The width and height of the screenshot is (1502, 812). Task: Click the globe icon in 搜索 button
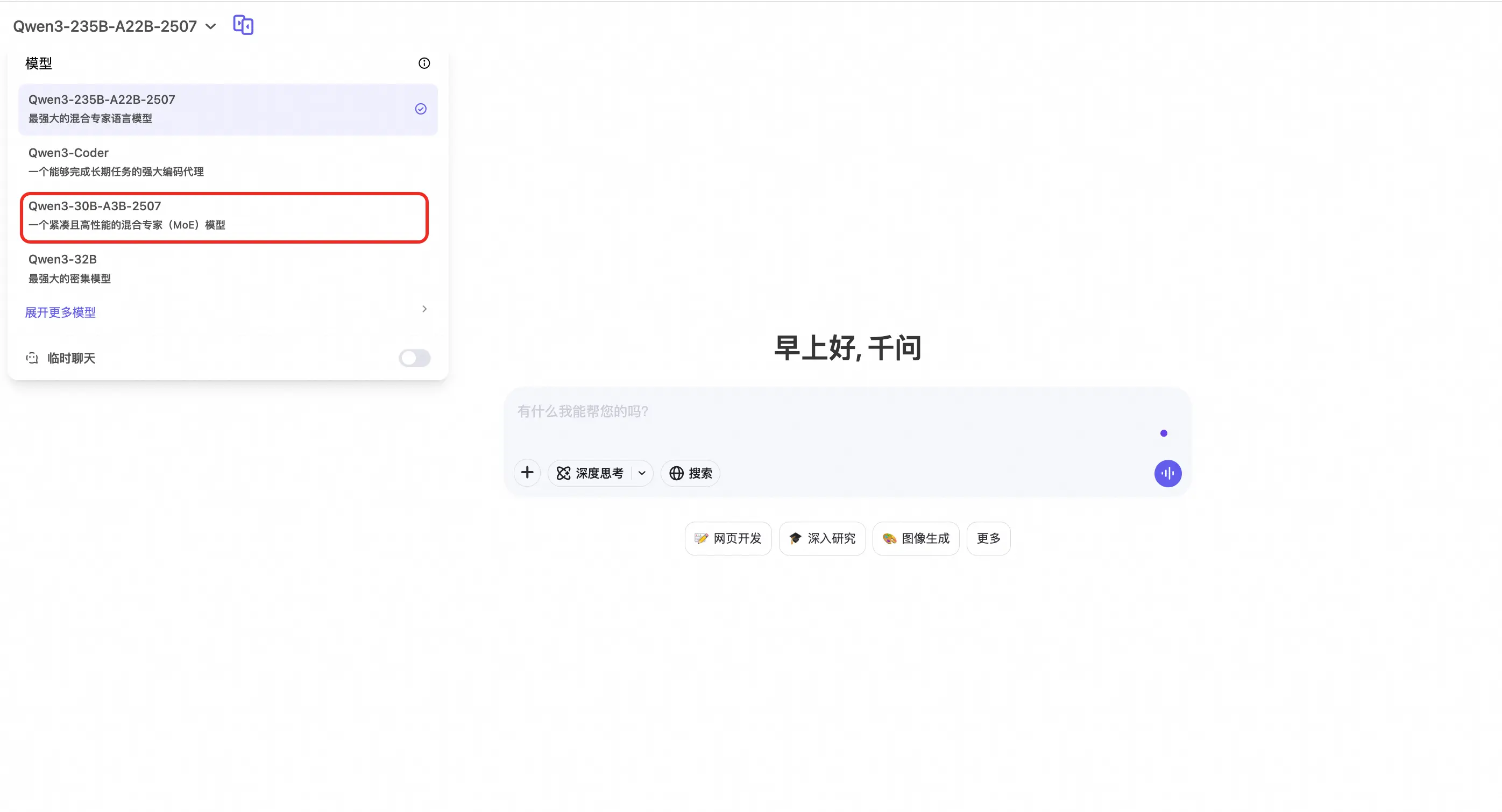(x=676, y=473)
